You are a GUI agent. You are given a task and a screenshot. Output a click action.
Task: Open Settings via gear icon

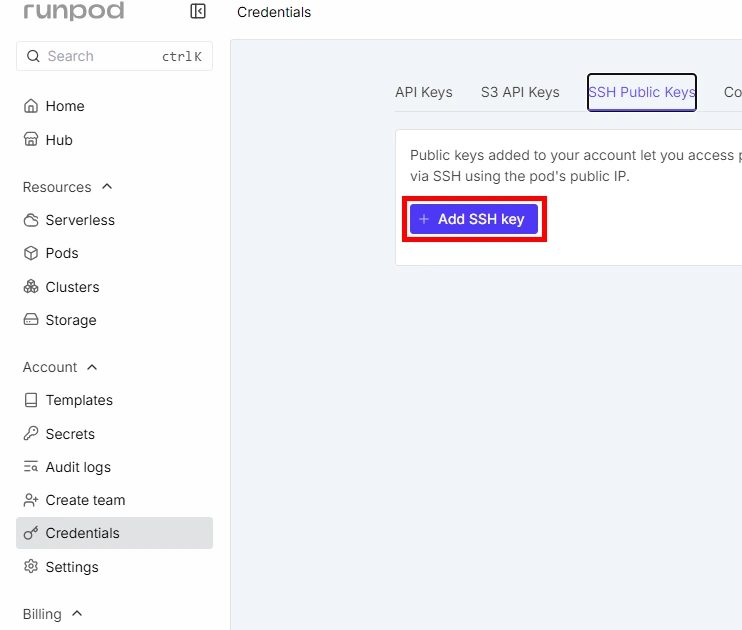click(31, 566)
